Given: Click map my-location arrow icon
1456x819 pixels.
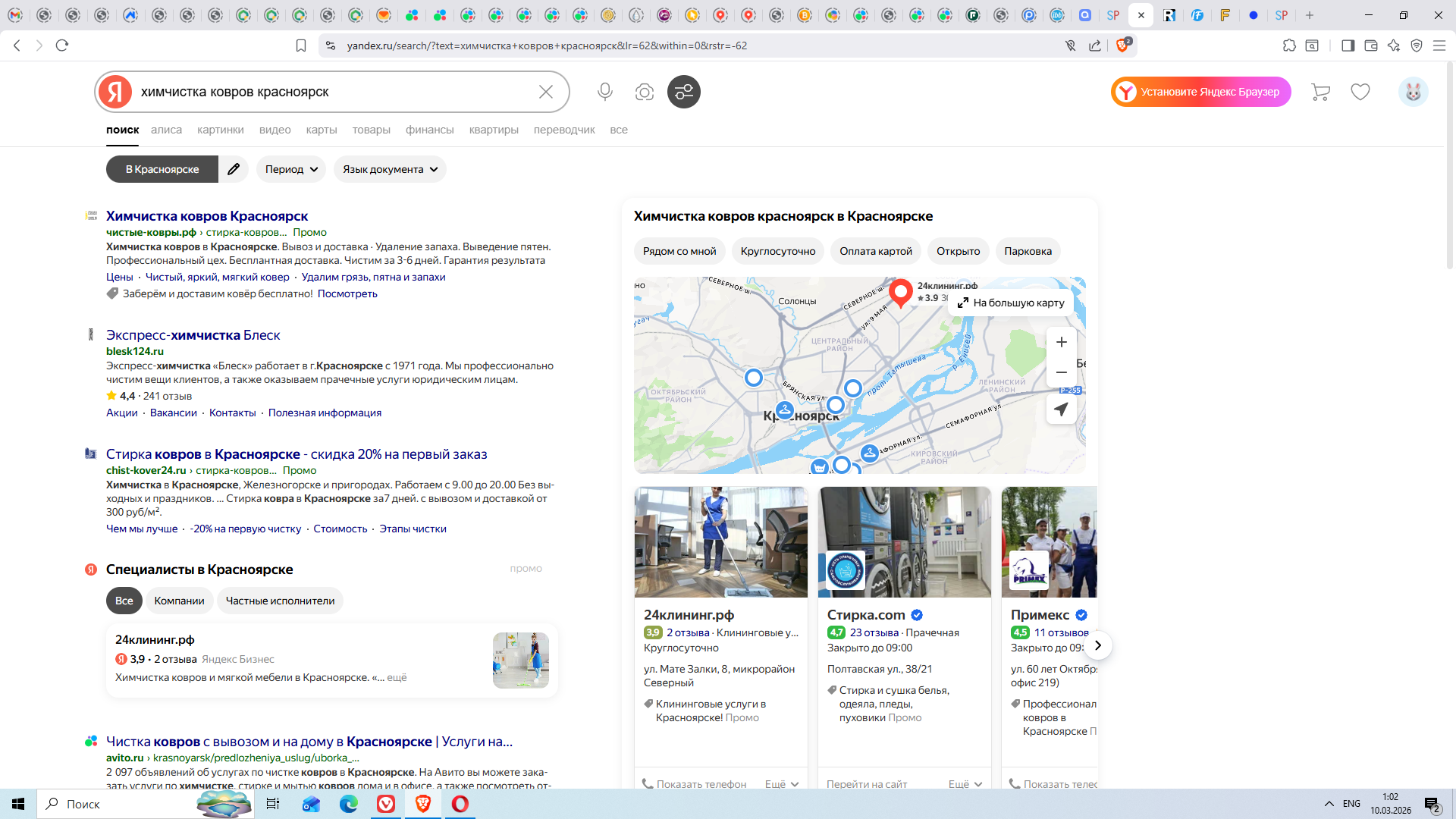Looking at the screenshot, I should [1061, 409].
